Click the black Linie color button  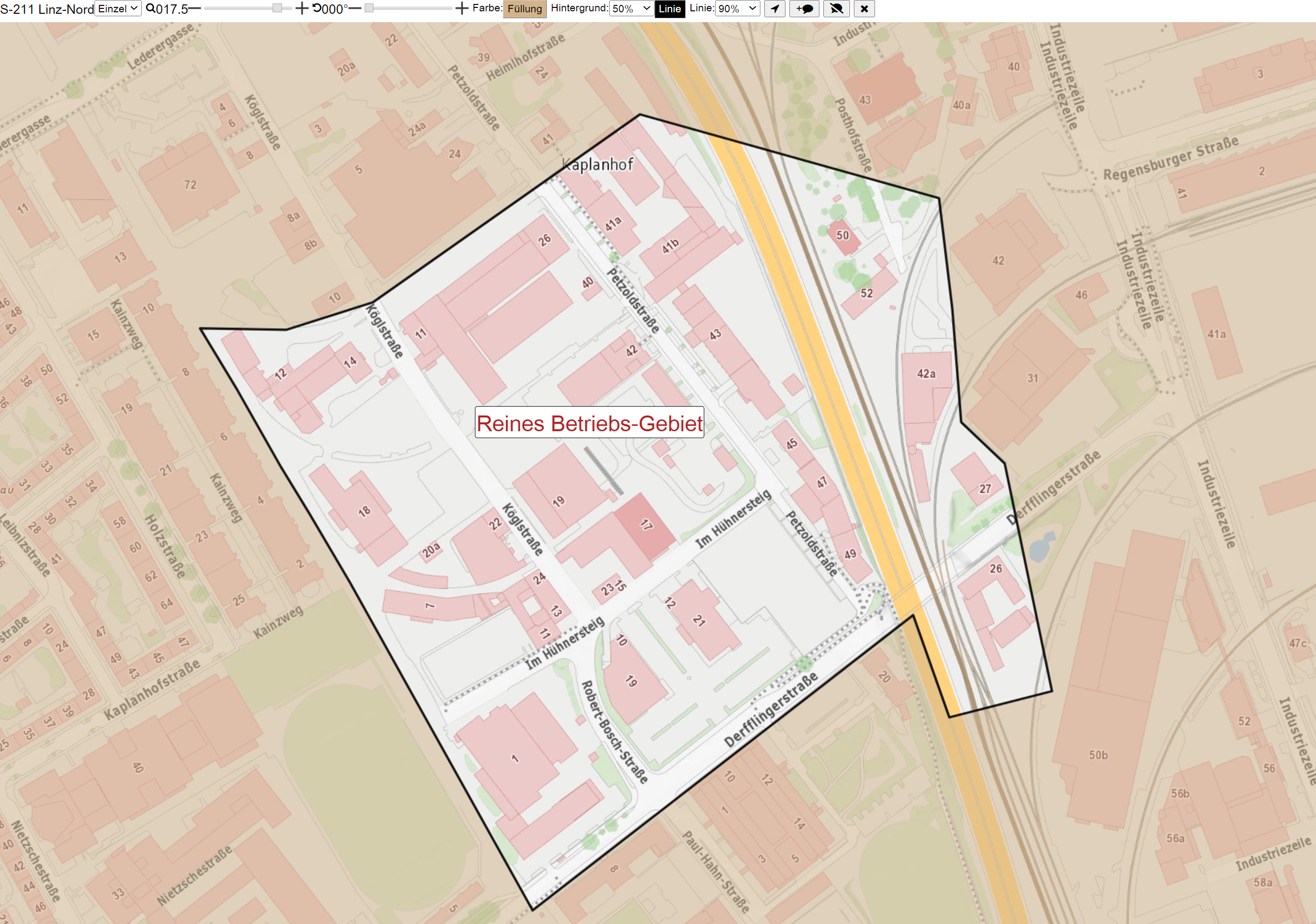(669, 8)
